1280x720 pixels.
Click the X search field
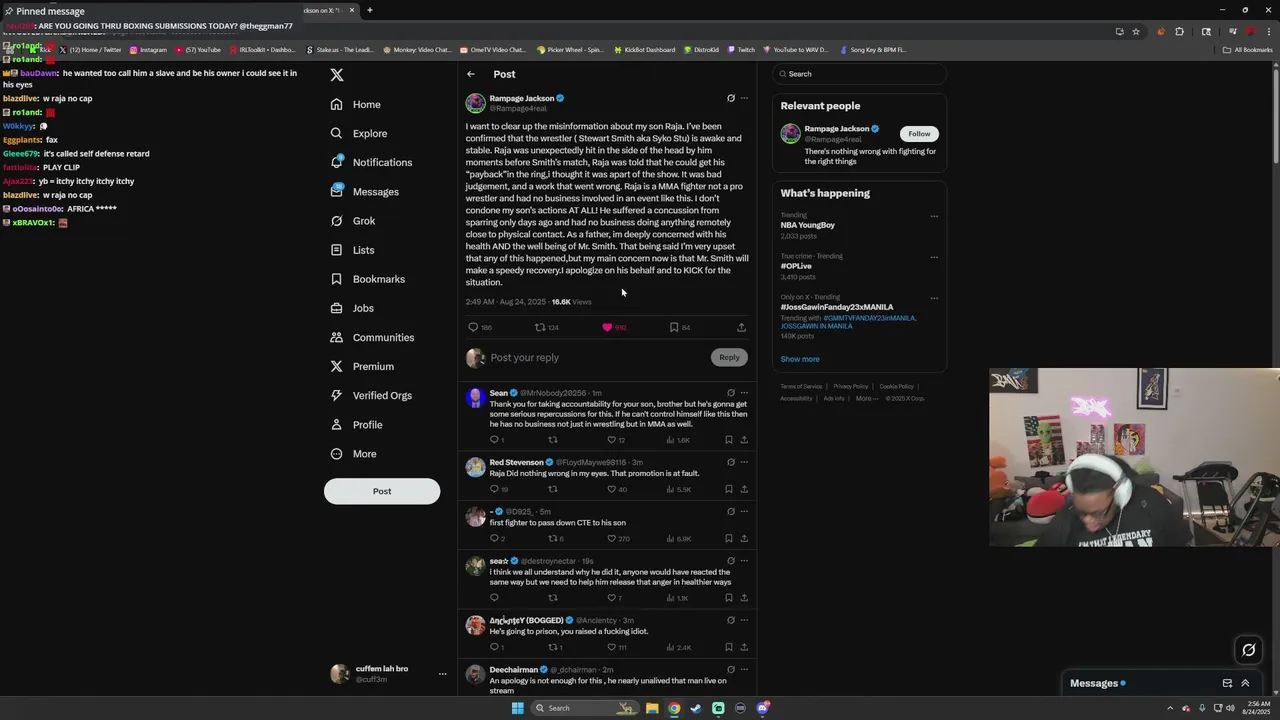click(x=859, y=74)
